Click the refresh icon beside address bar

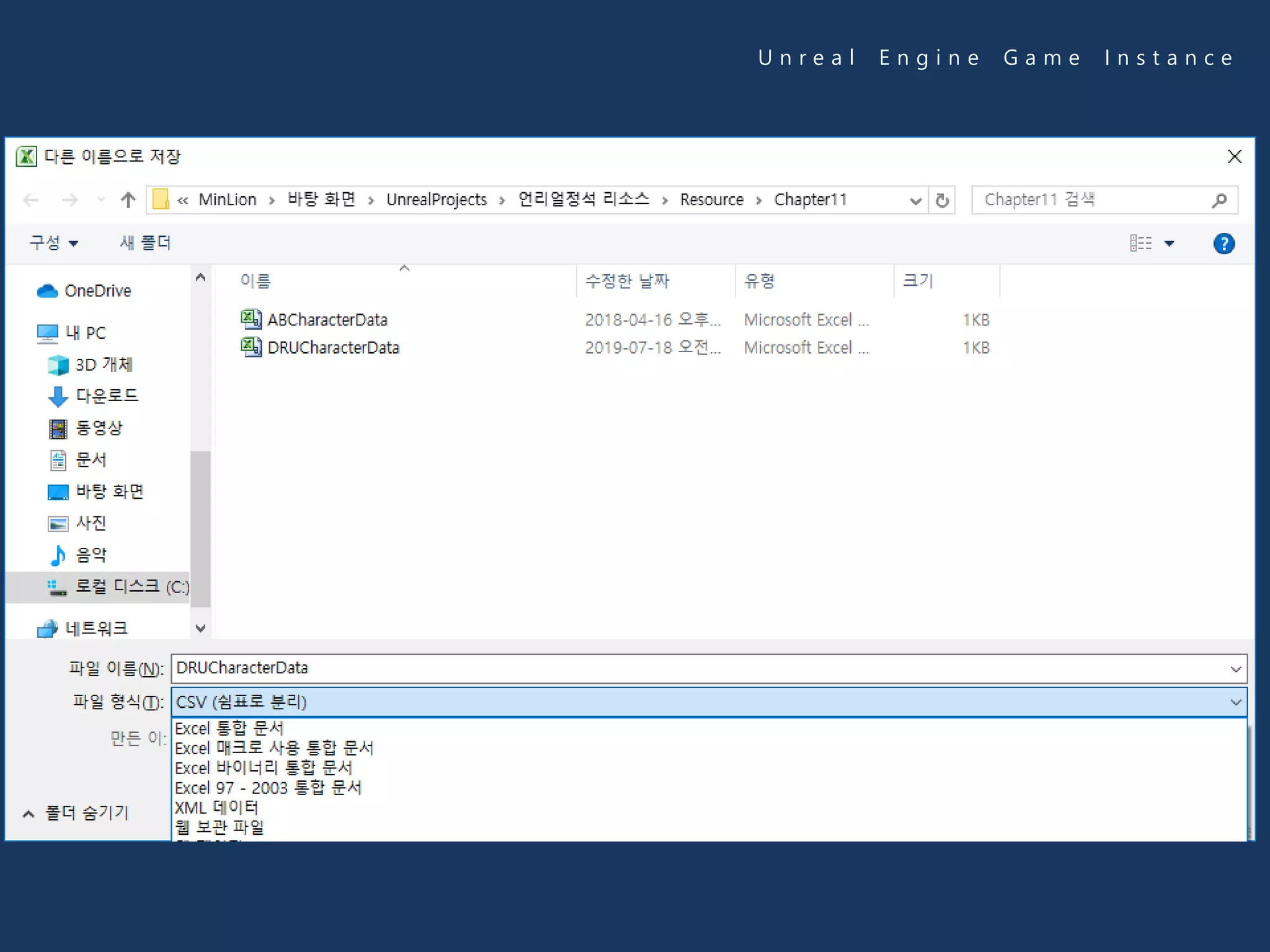tap(941, 200)
